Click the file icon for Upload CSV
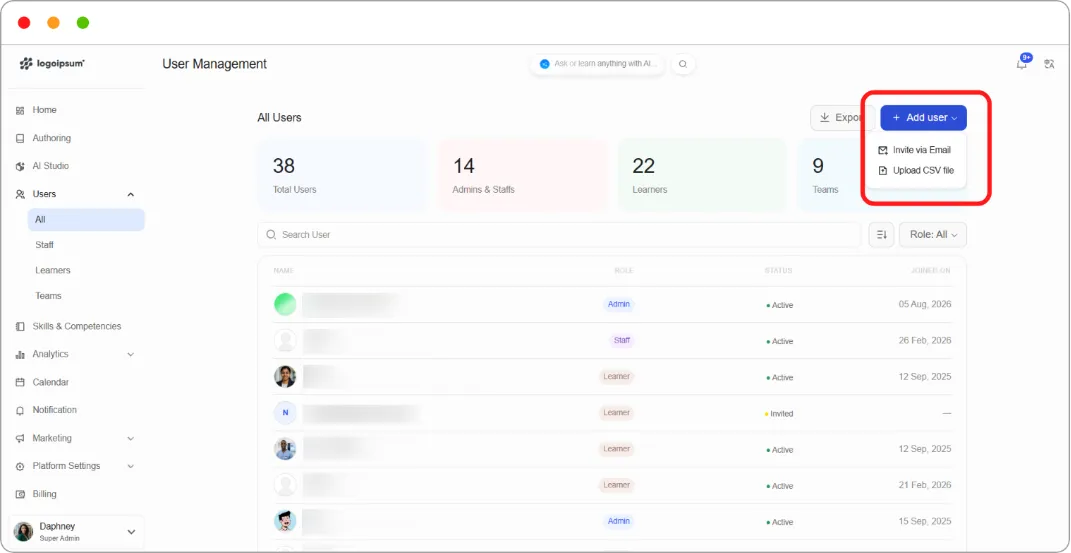Image resolution: width=1071 pixels, height=553 pixels. 882,171
